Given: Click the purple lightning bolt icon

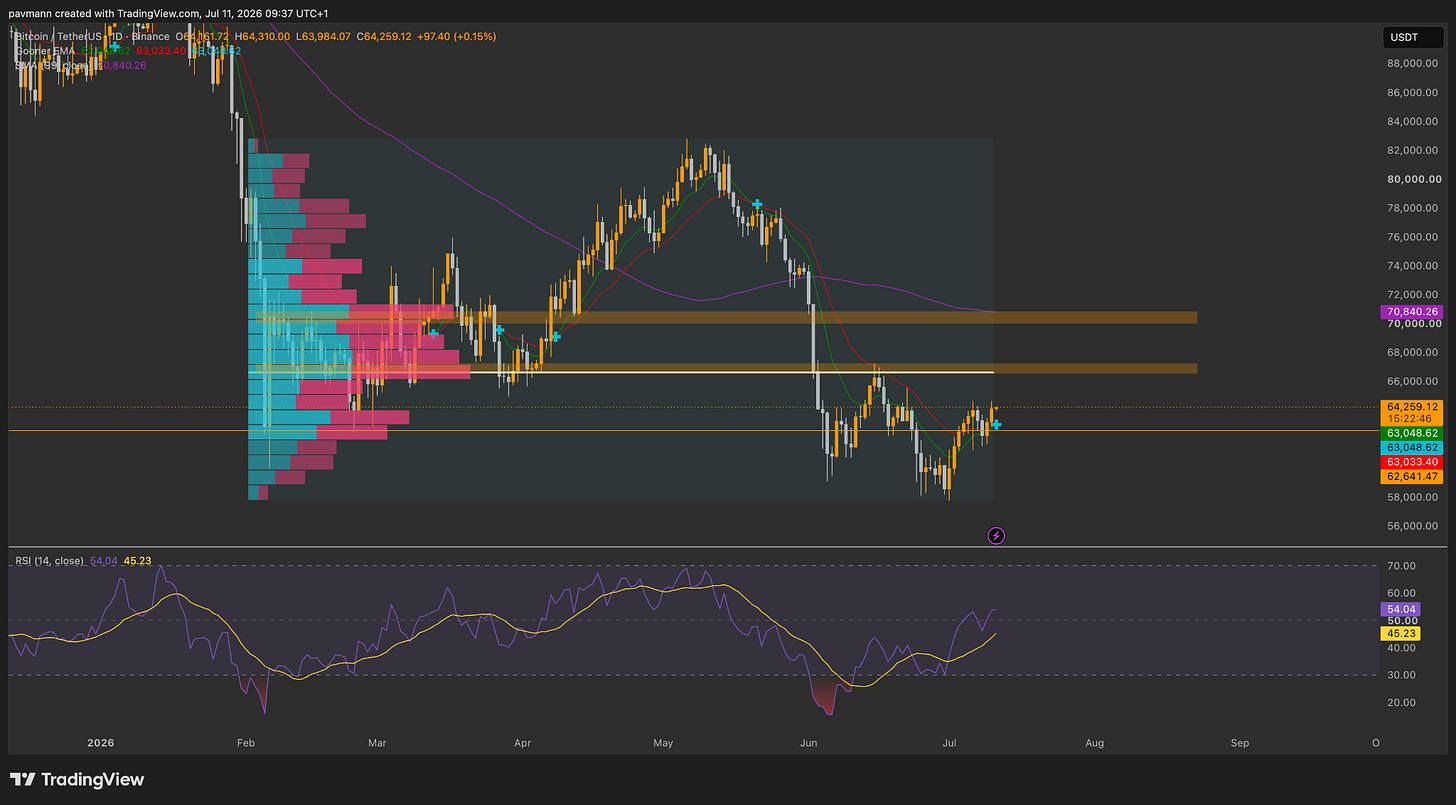Looking at the screenshot, I should [996, 535].
